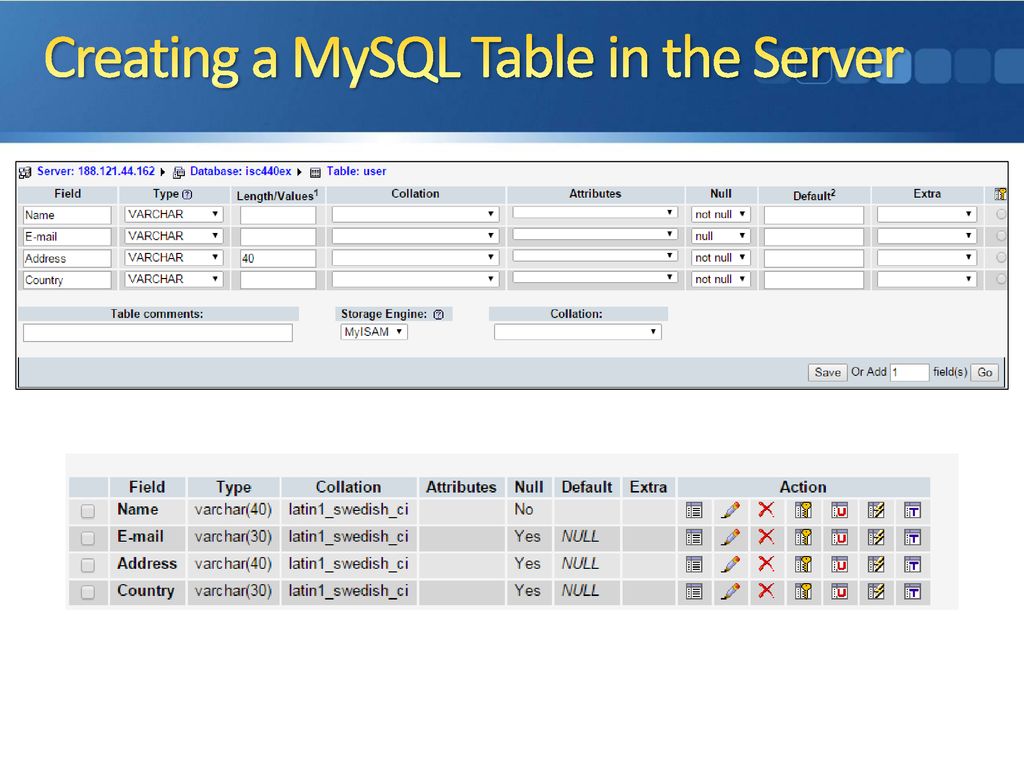The width and height of the screenshot is (1024, 768).
Task: Set primary key on the Address field
Action: click(803, 565)
